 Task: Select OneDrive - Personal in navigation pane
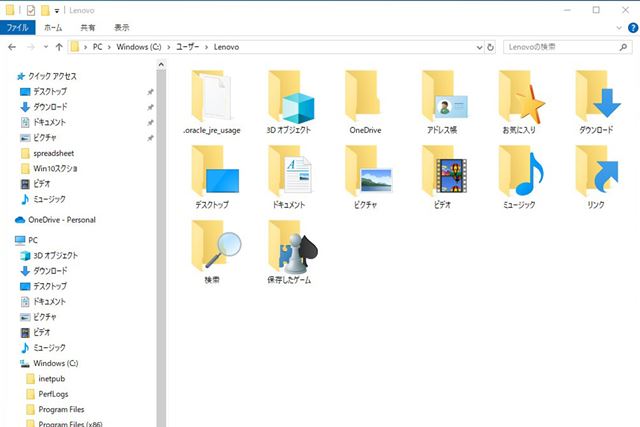coord(55,220)
